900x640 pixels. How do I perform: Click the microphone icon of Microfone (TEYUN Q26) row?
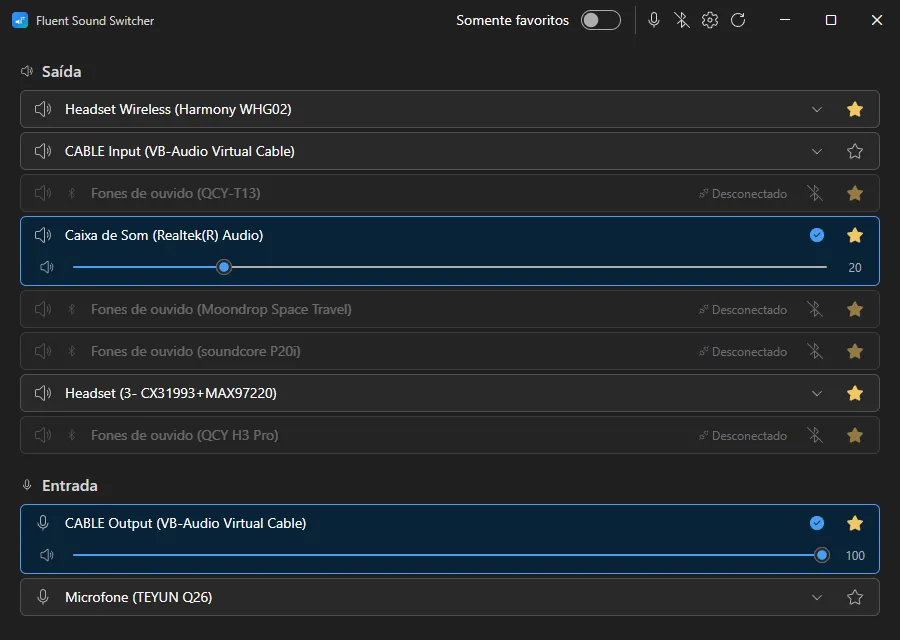tap(43, 597)
